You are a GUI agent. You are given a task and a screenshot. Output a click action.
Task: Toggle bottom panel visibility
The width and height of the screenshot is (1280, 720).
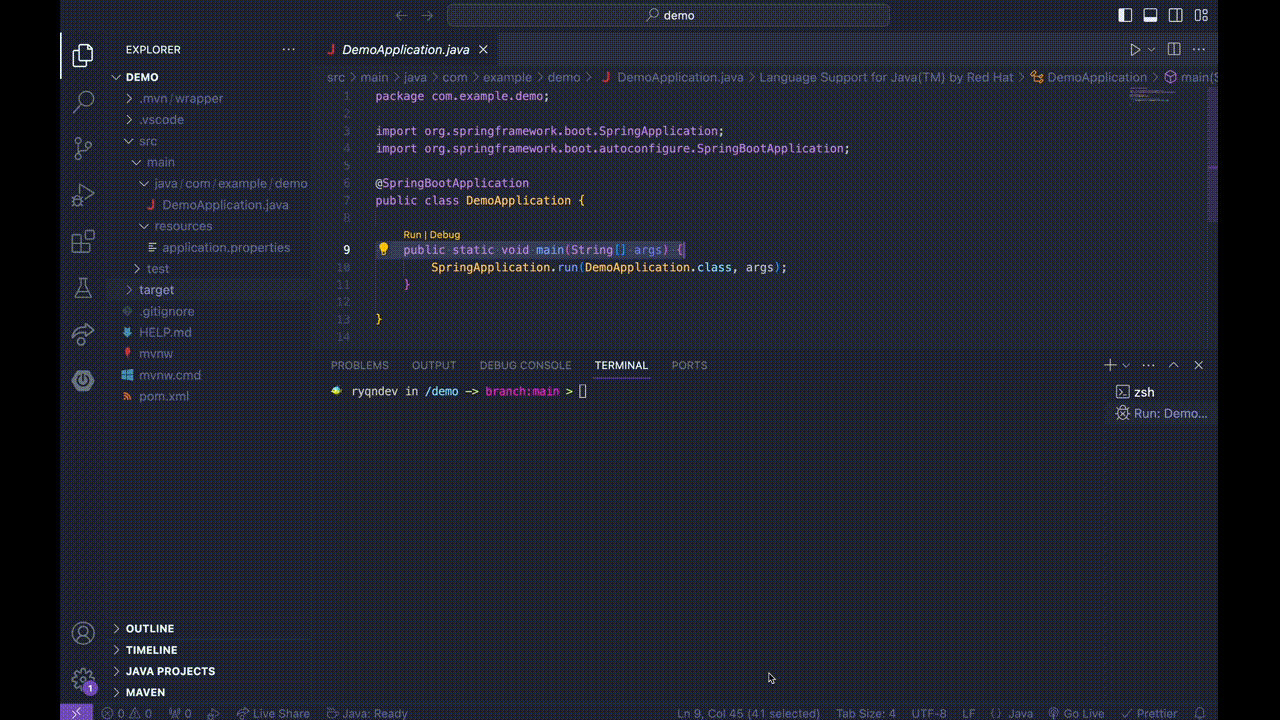click(x=1150, y=15)
